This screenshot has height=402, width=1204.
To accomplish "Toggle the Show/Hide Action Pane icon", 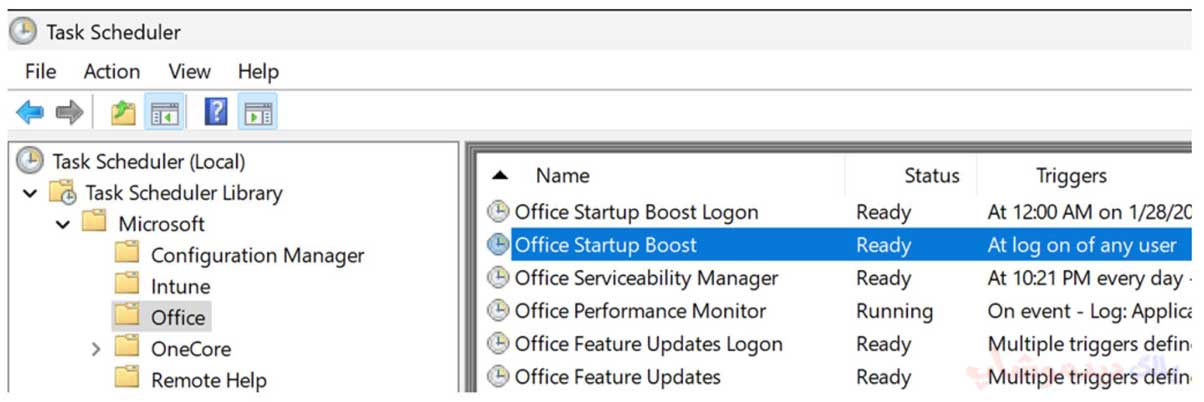I will pyautogui.click(x=258, y=112).
